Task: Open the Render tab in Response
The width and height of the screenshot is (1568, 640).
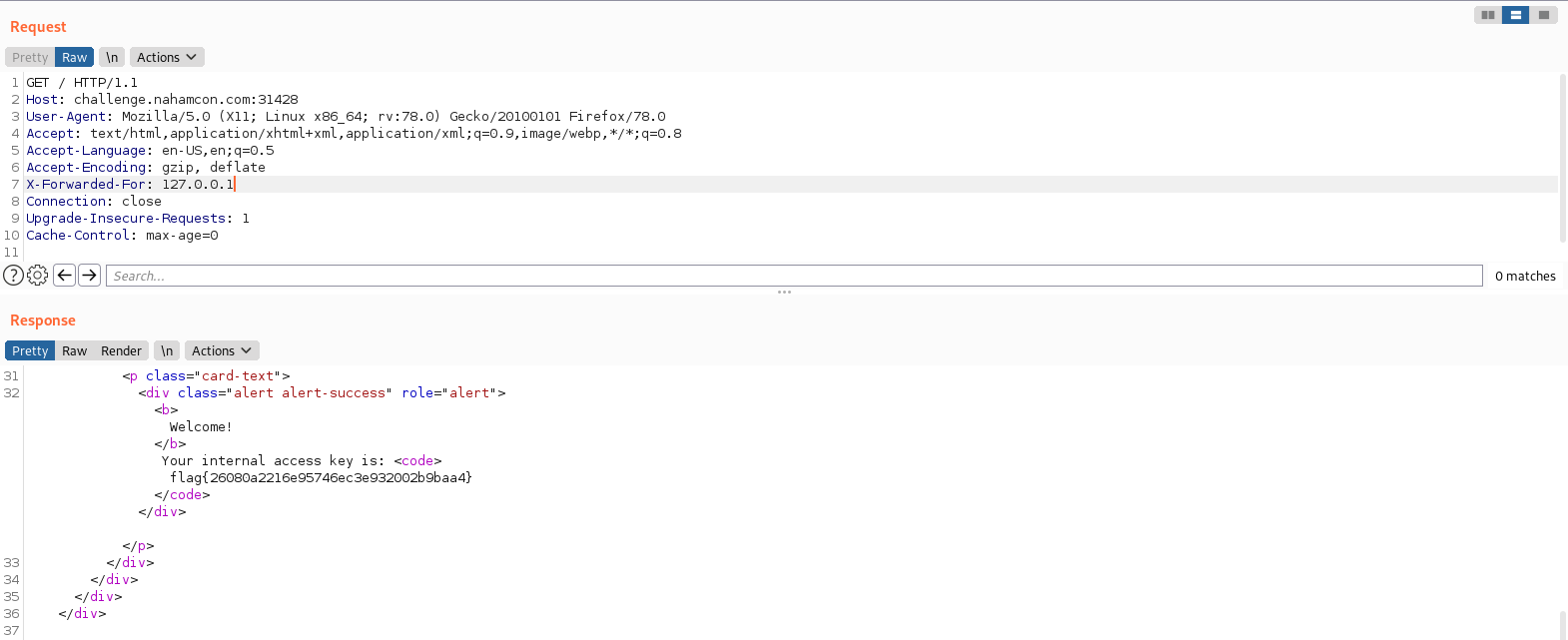Action: [121, 351]
